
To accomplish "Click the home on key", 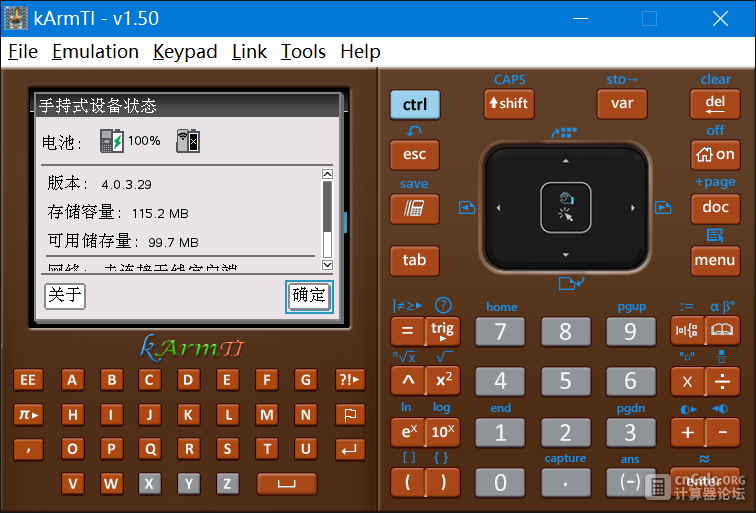I will pos(715,155).
